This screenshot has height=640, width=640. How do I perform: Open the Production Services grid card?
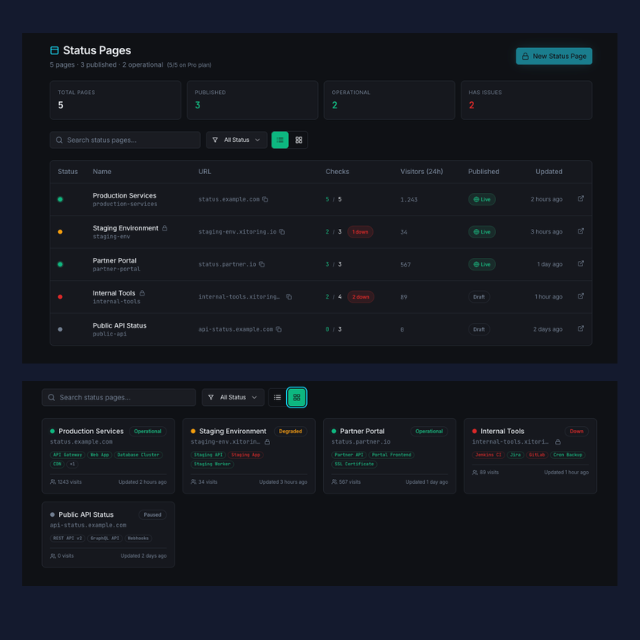[108, 456]
